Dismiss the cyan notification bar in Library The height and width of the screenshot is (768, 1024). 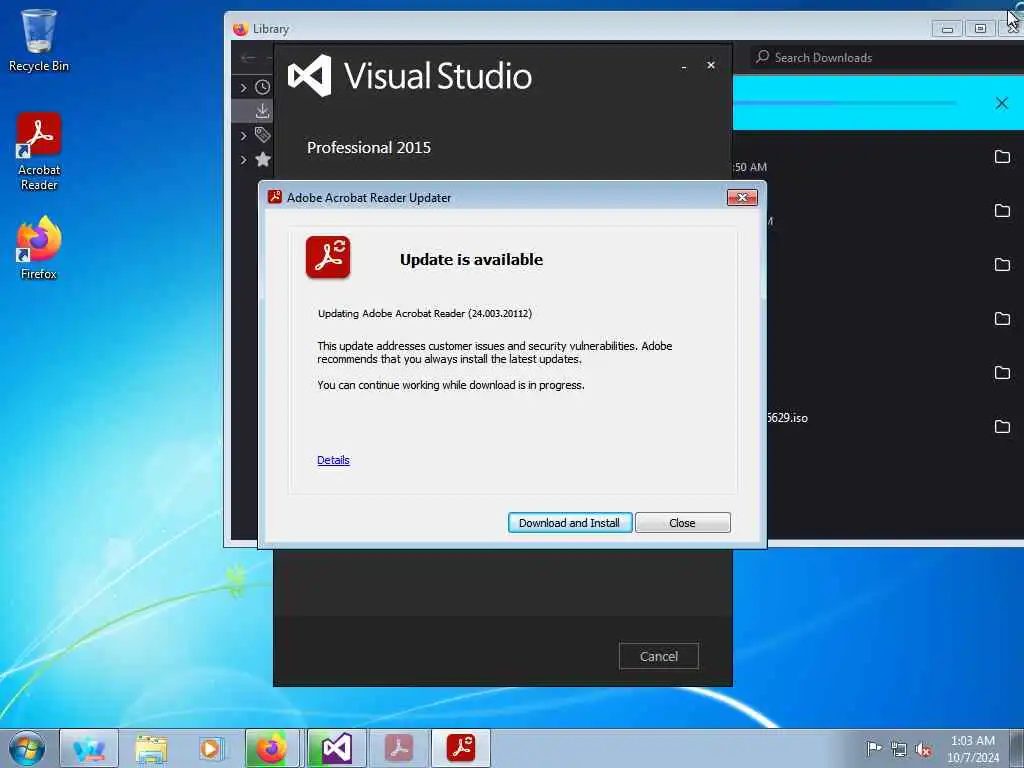tap(1001, 103)
